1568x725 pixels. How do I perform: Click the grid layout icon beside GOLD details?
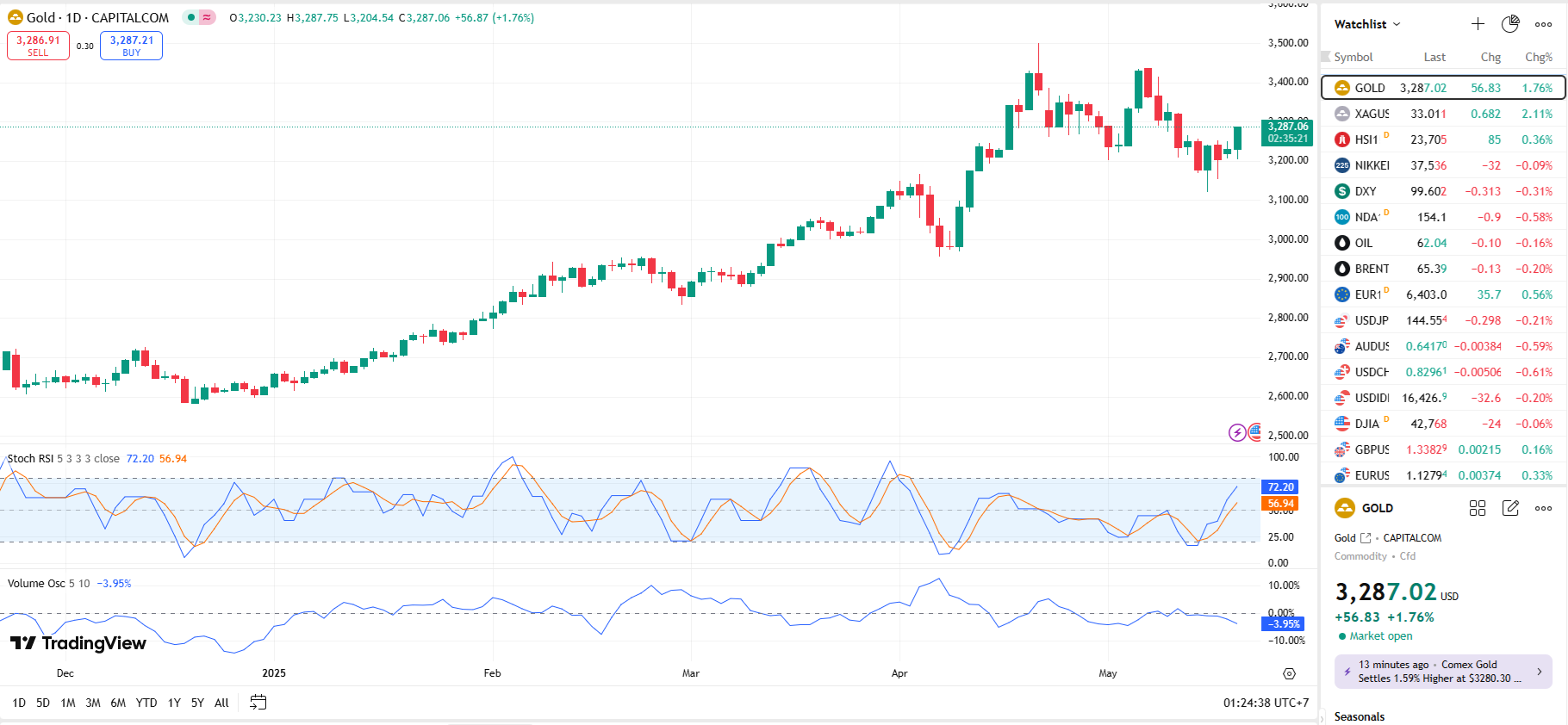click(1478, 508)
